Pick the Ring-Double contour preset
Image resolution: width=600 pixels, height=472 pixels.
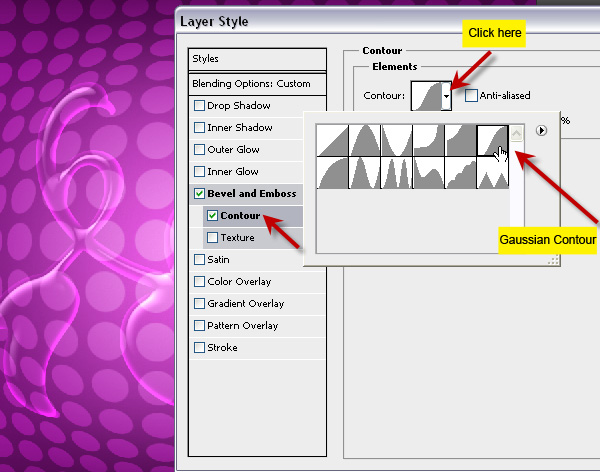click(x=397, y=173)
